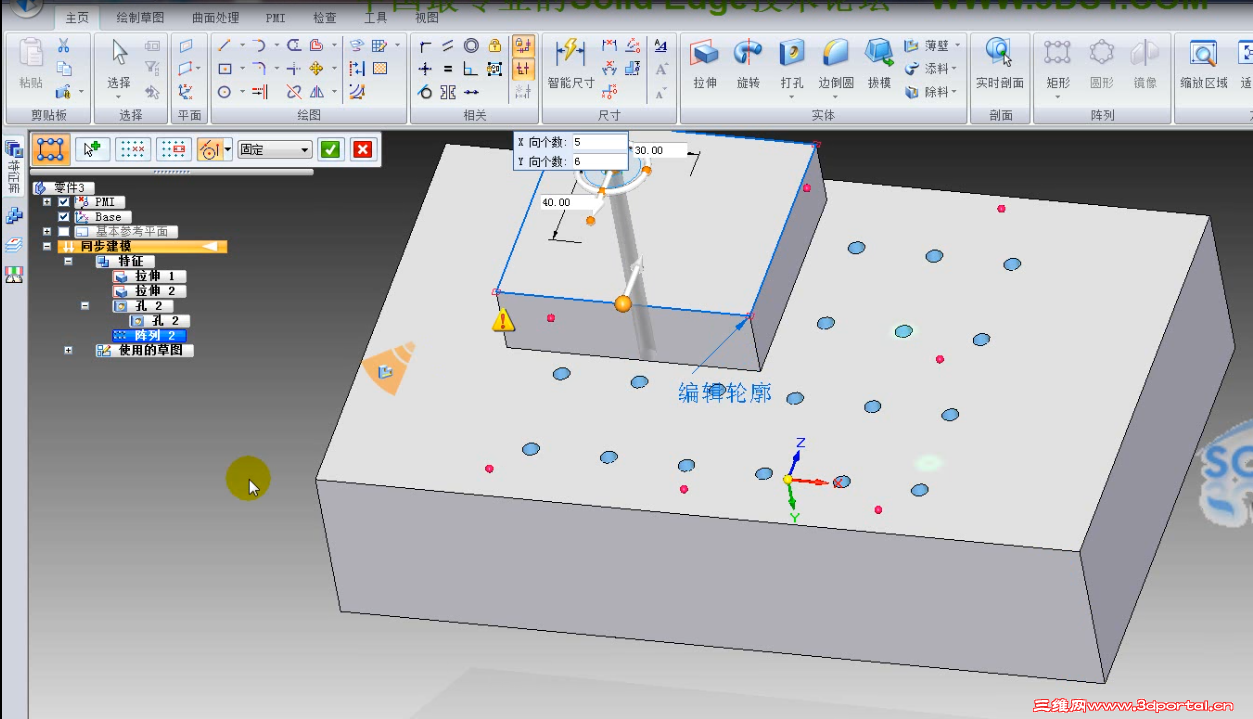
Task: Click the scissors cut icon
Action: click(63, 46)
